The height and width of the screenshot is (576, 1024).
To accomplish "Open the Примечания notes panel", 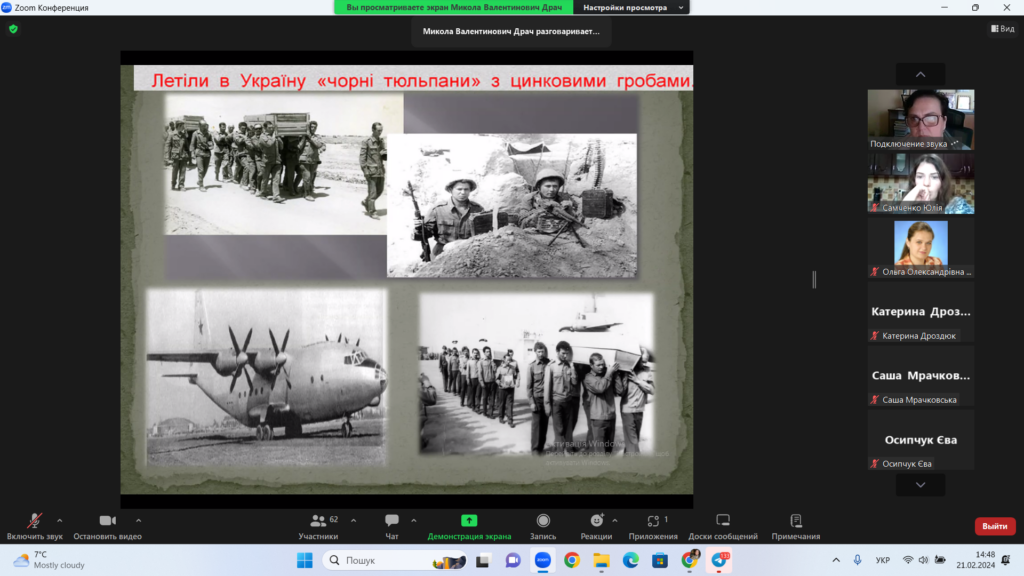I will 796,521.
